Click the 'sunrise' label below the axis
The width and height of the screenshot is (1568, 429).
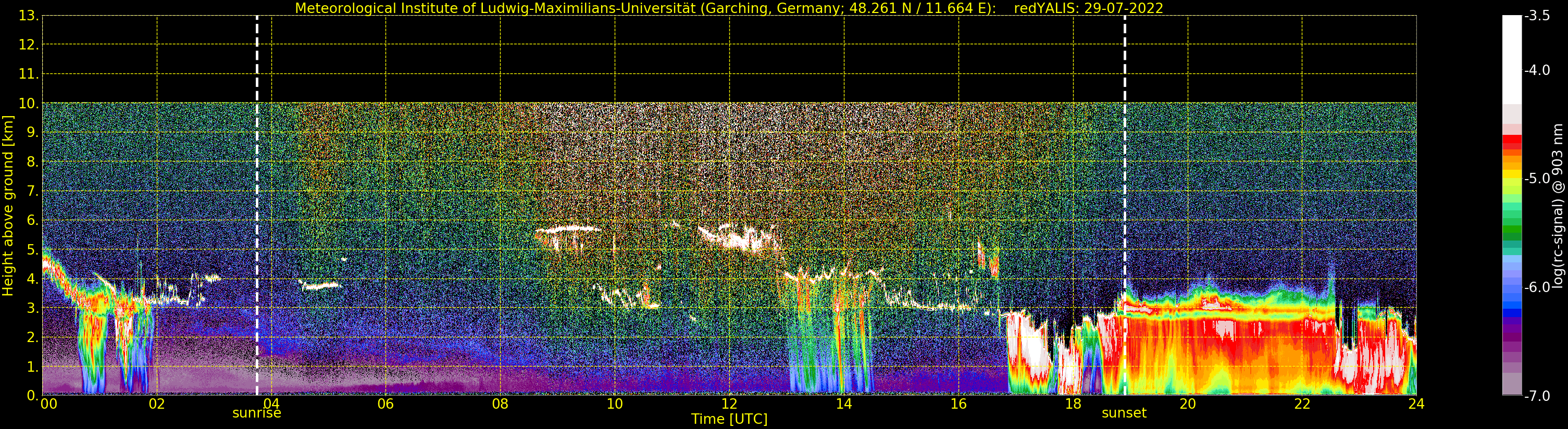click(x=257, y=413)
